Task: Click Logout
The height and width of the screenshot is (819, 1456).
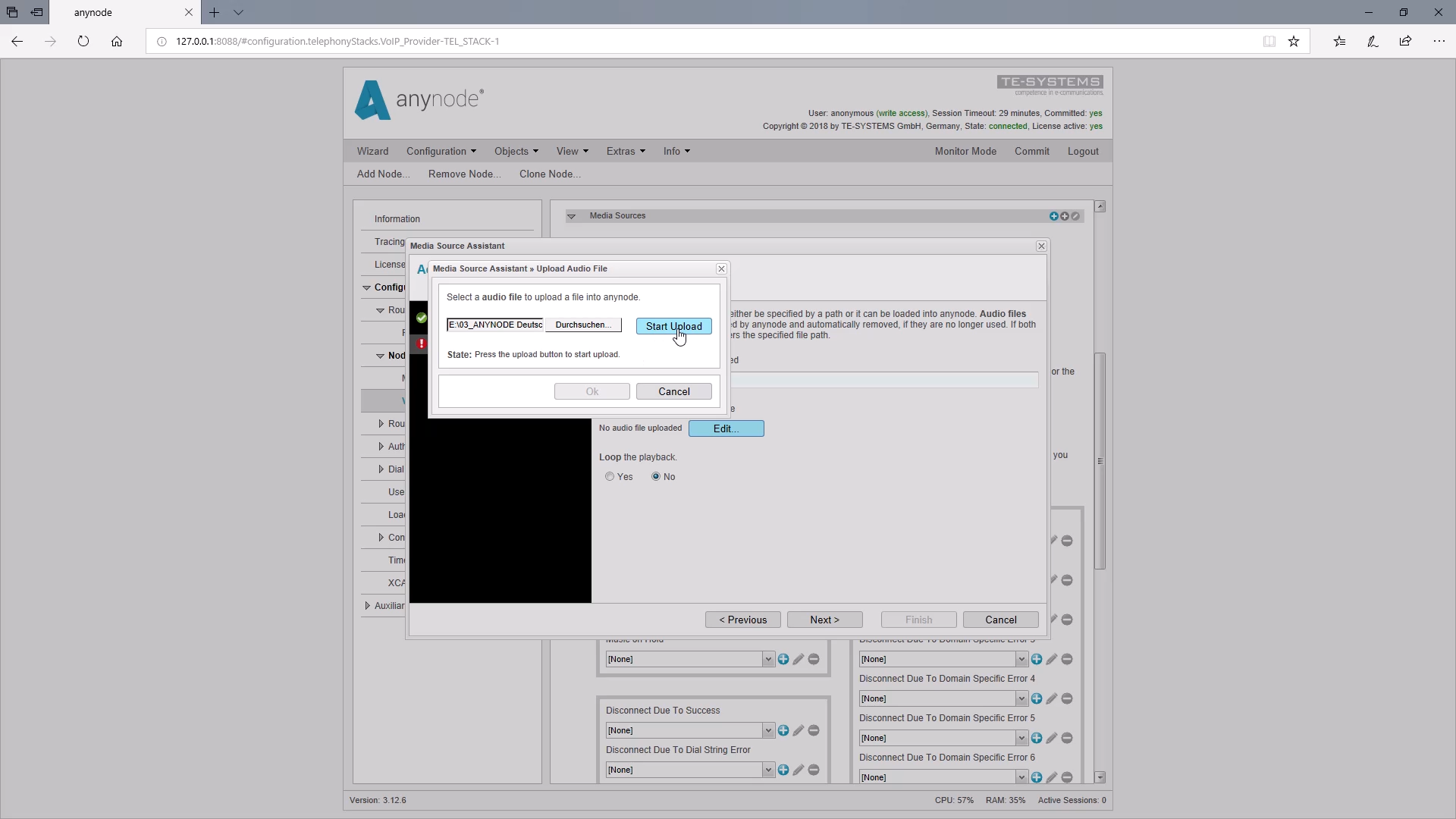Action: (1083, 152)
